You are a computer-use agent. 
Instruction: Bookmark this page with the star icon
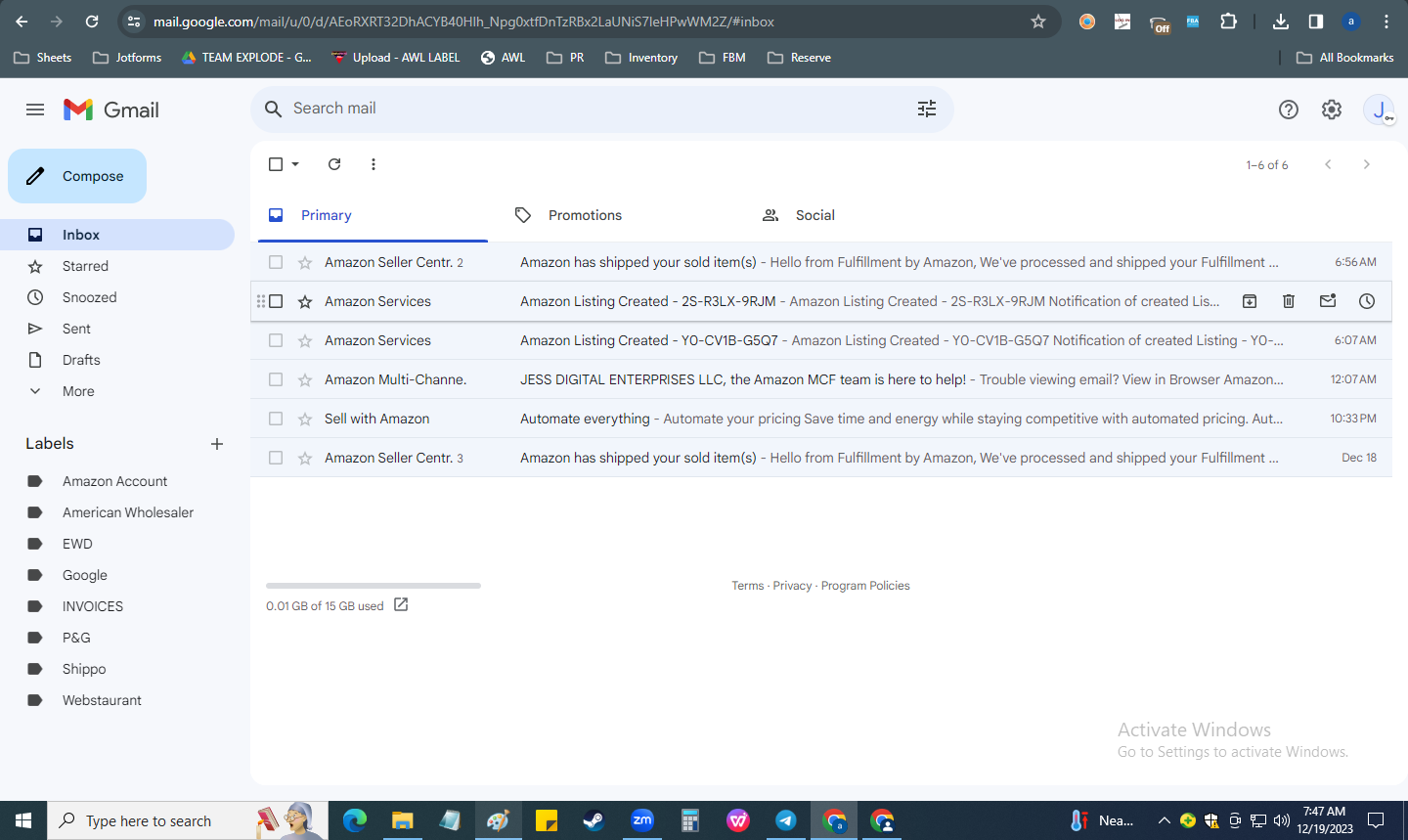(x=1038, y=22)
